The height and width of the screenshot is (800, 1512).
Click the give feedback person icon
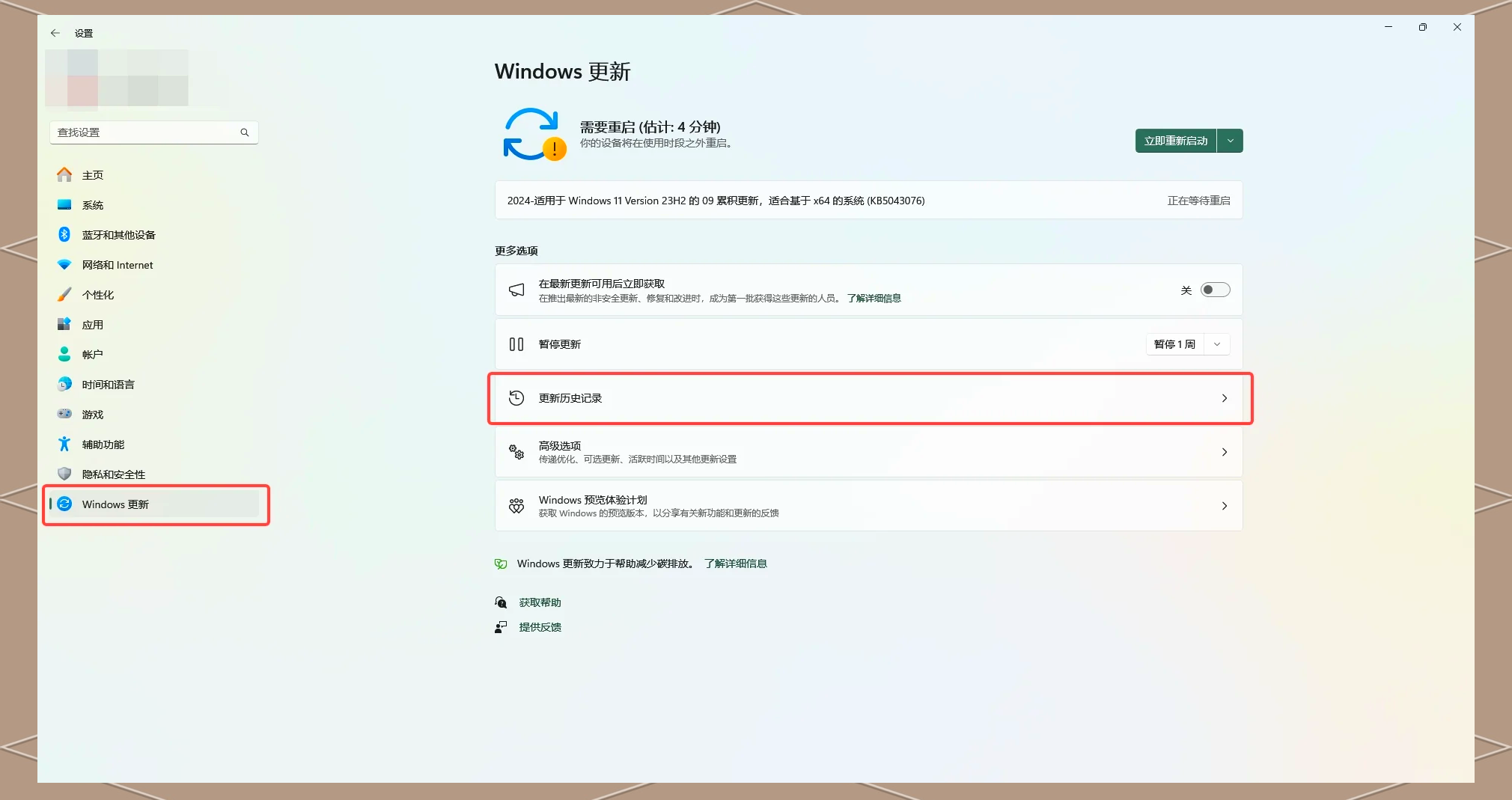[501, 627]
